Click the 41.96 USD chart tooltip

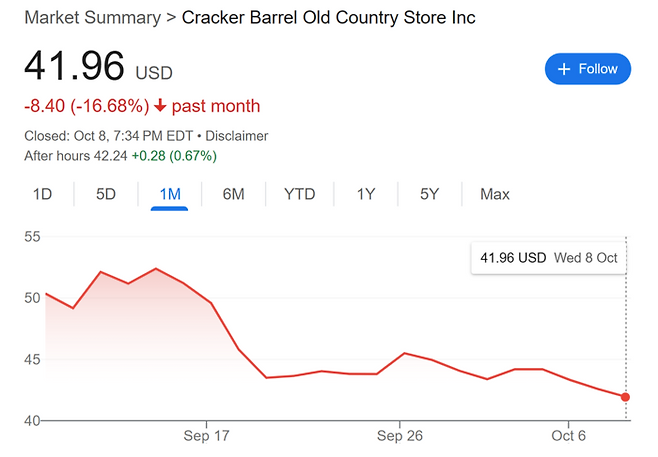[x=548, y=258]
